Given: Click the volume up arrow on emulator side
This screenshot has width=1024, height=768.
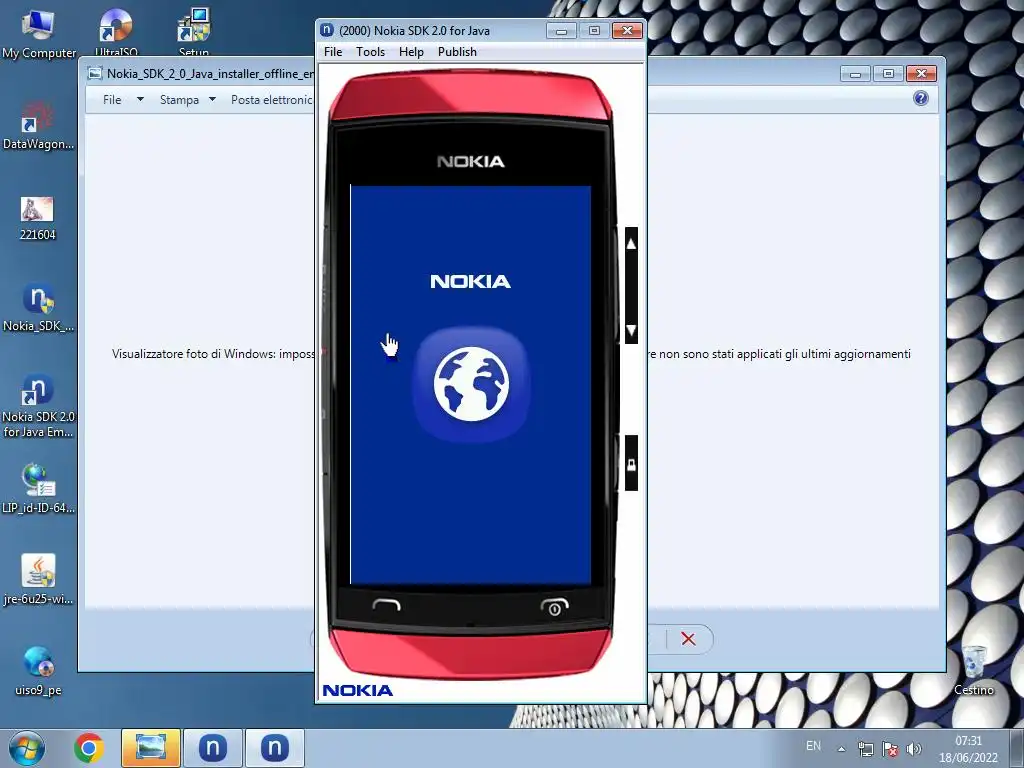Looking at the screenshot, I should (631, 244).
